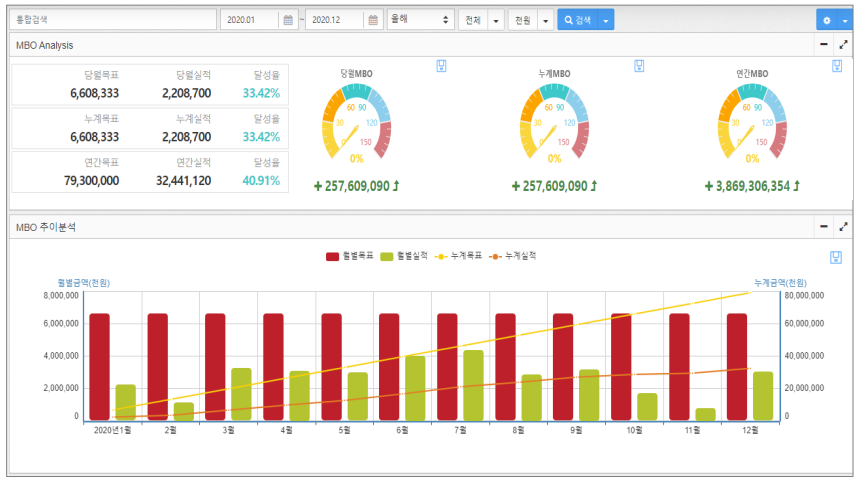Save the 누계MBO gauge chart
856x483 pixels.
tap(639, 66)
